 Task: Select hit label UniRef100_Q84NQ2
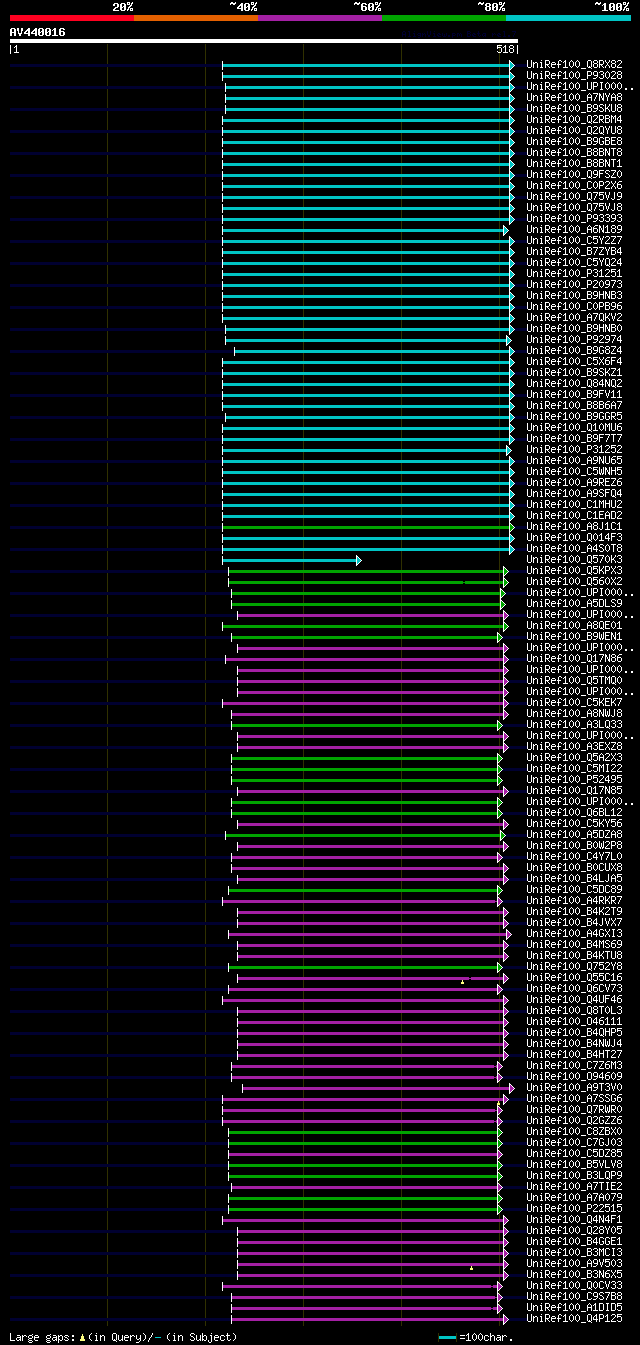click(x=574, y=383)
